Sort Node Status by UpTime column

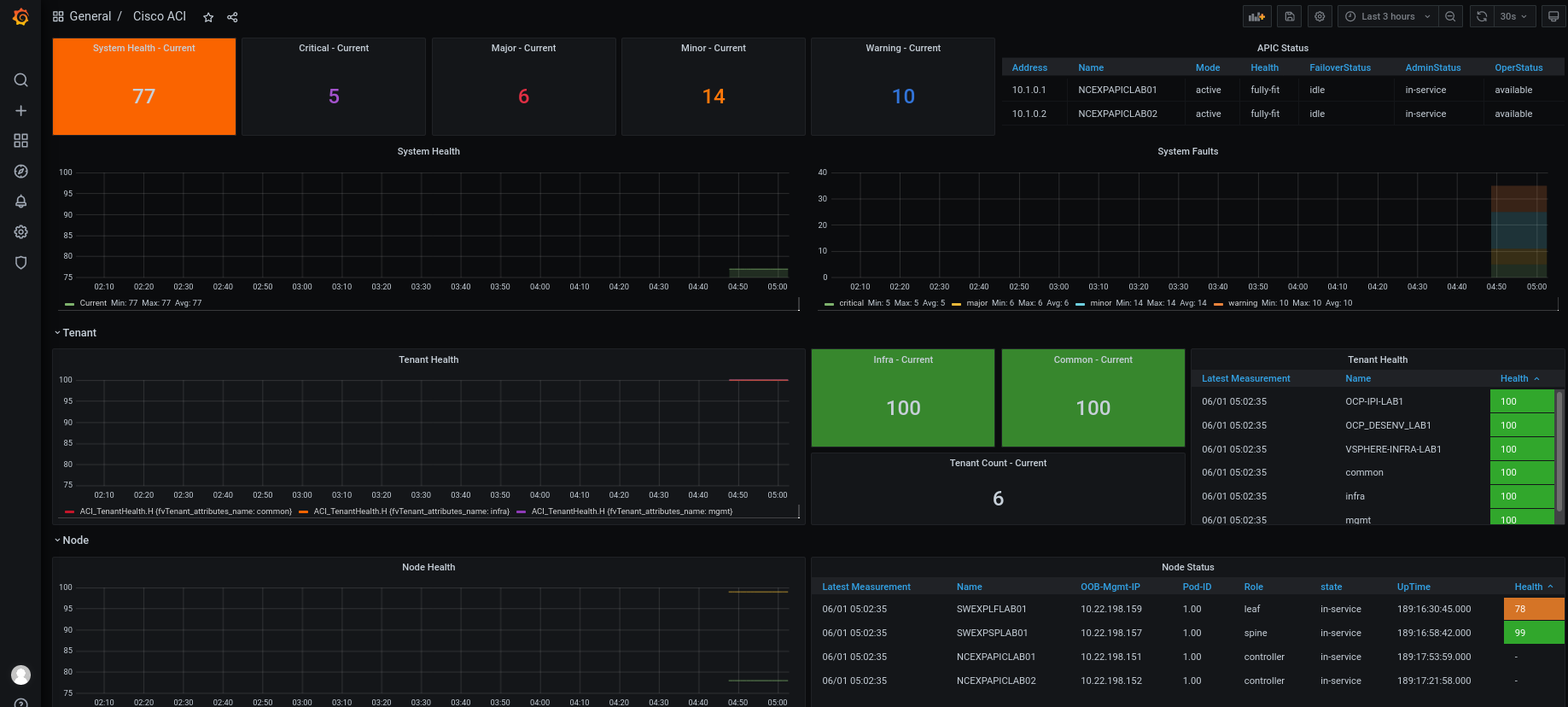[1414, 587]
